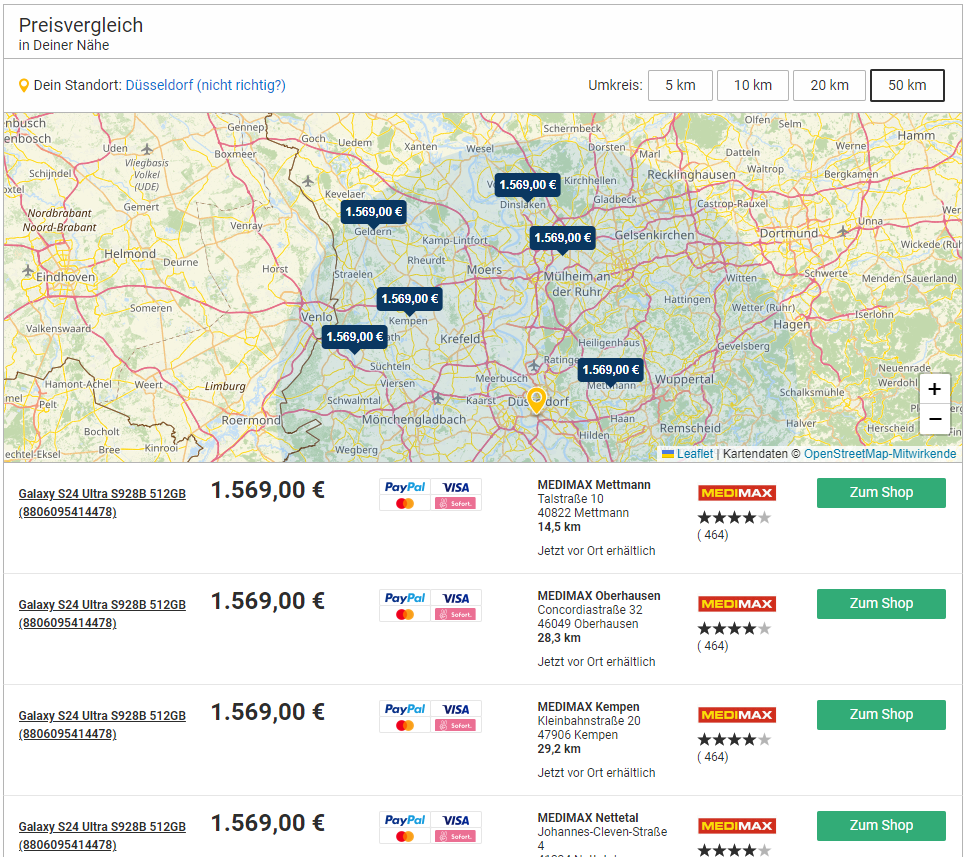Go to shop for MEDIMAX Kempen offer
This screenshot has width=964, height=857.
click(881, 714)
